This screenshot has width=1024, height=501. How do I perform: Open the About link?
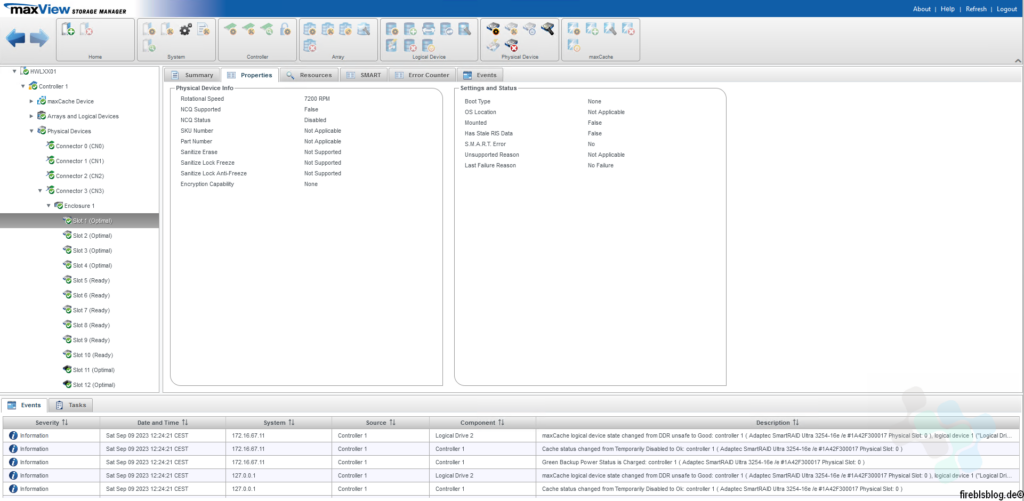[x=921, y=9]
